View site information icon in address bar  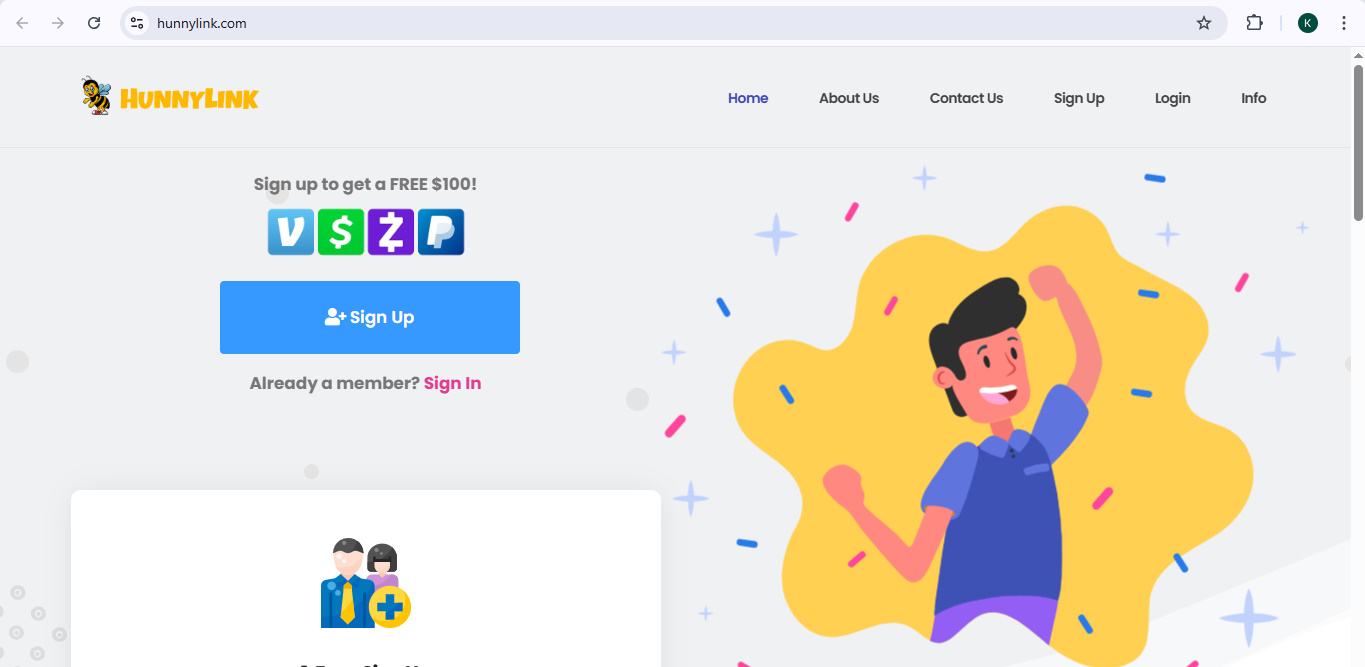coord(137,23)
